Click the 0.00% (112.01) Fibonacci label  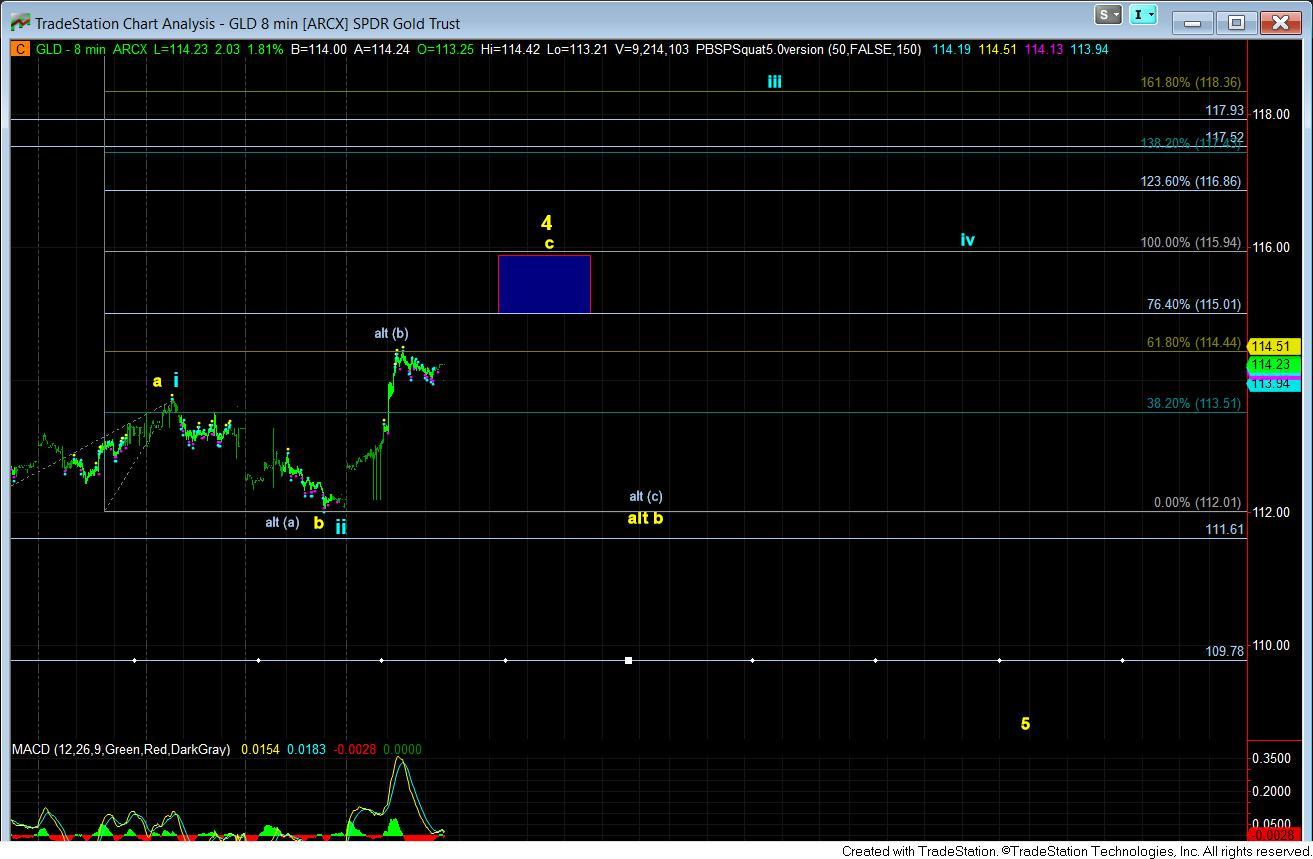point(1197,503)
